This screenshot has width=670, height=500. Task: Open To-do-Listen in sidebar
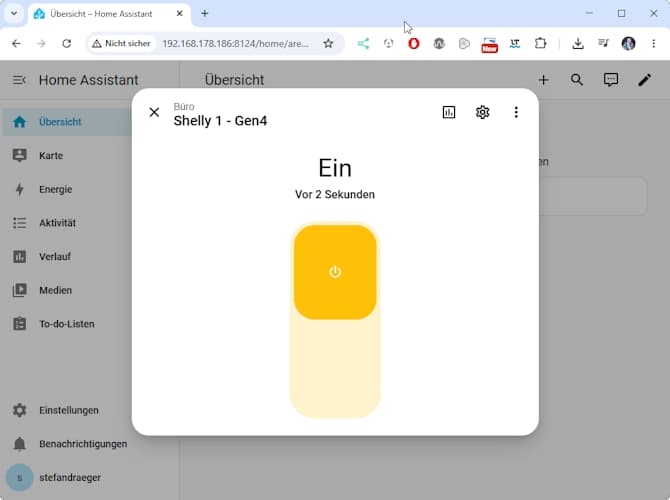pyautogui.click(x=68, y=324)
